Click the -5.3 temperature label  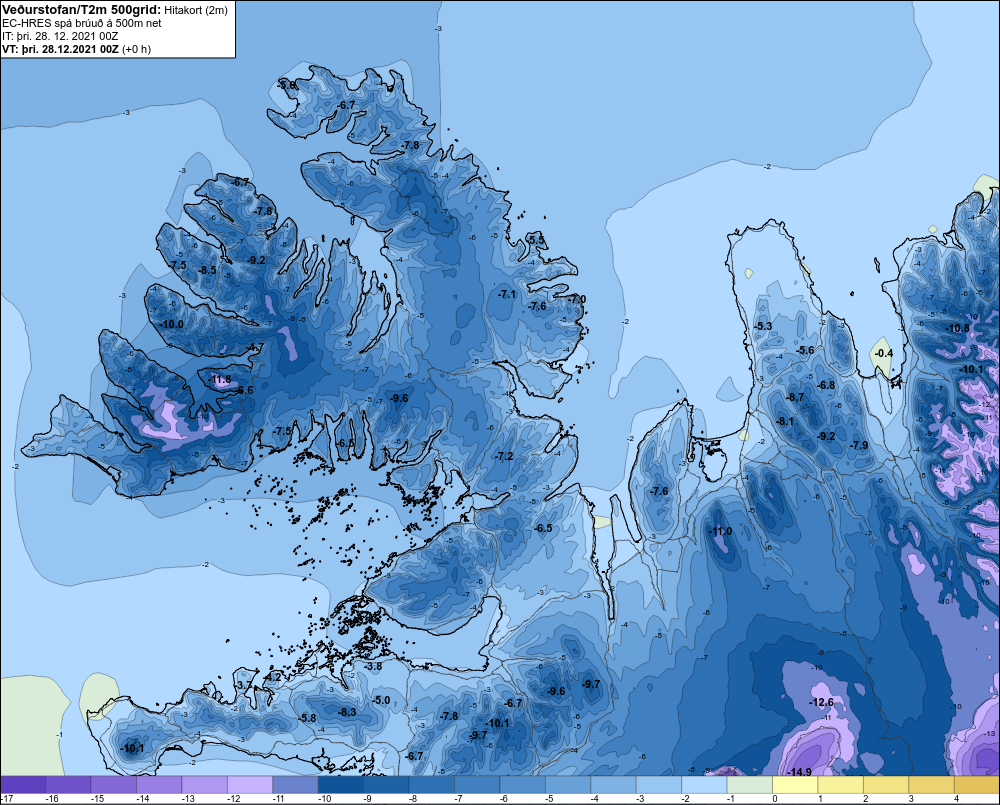[x=763, y=326]
